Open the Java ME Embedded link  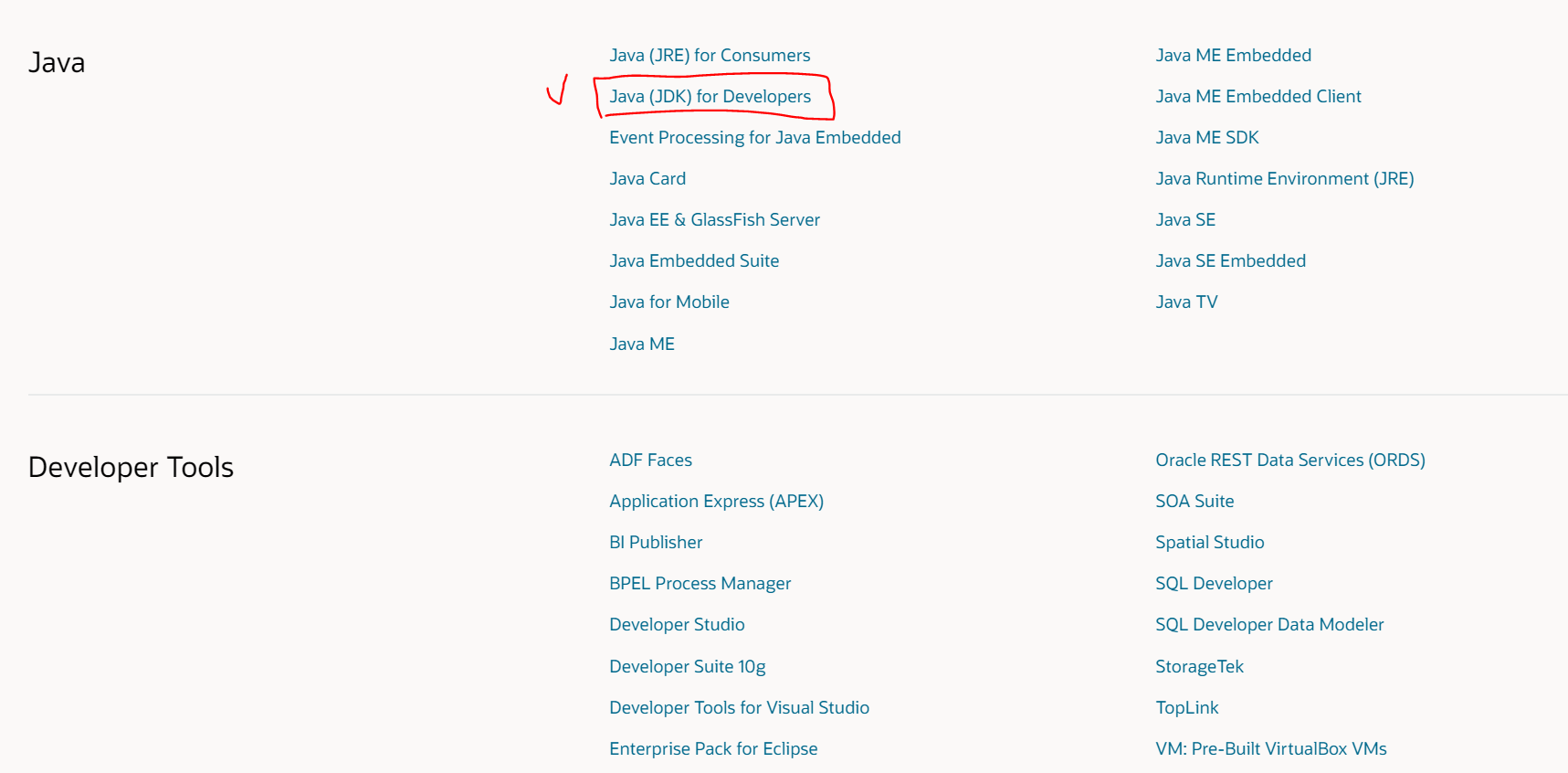point(1233,56)
